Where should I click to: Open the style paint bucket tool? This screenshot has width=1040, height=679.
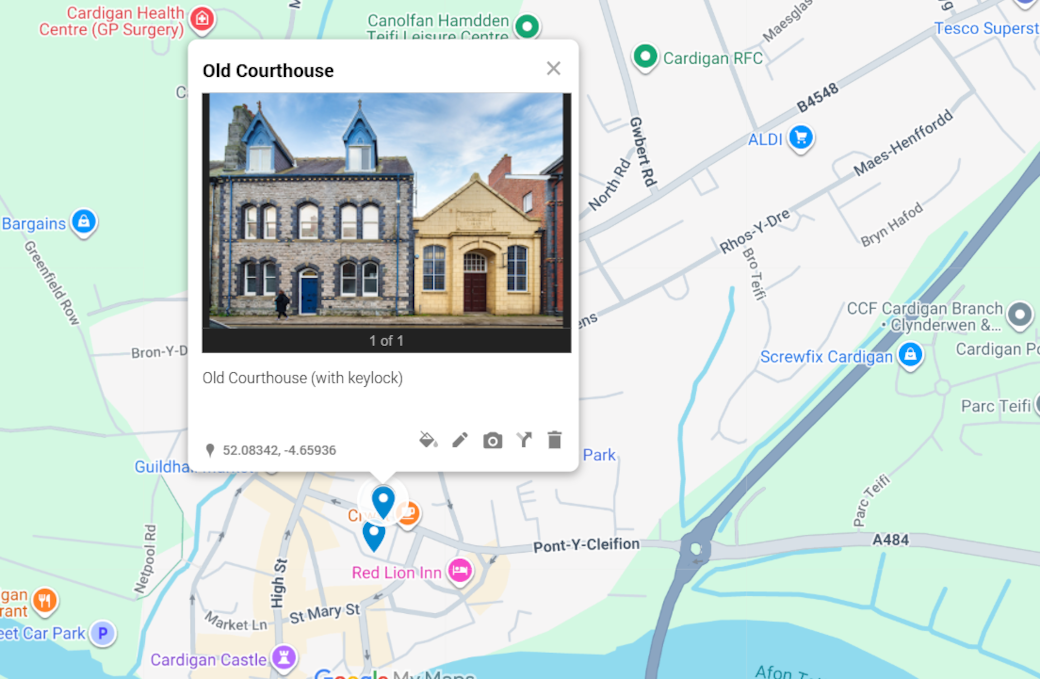click(428, 440)
